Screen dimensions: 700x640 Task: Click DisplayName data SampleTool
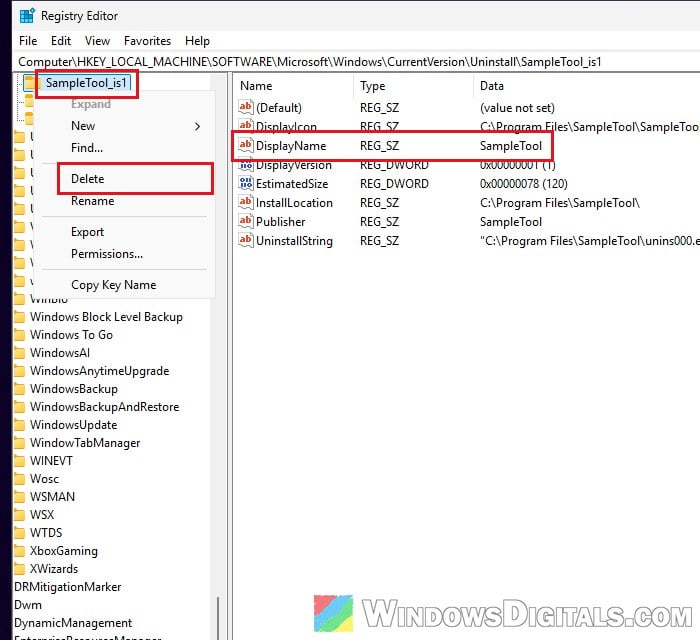[x=511, y=145]
